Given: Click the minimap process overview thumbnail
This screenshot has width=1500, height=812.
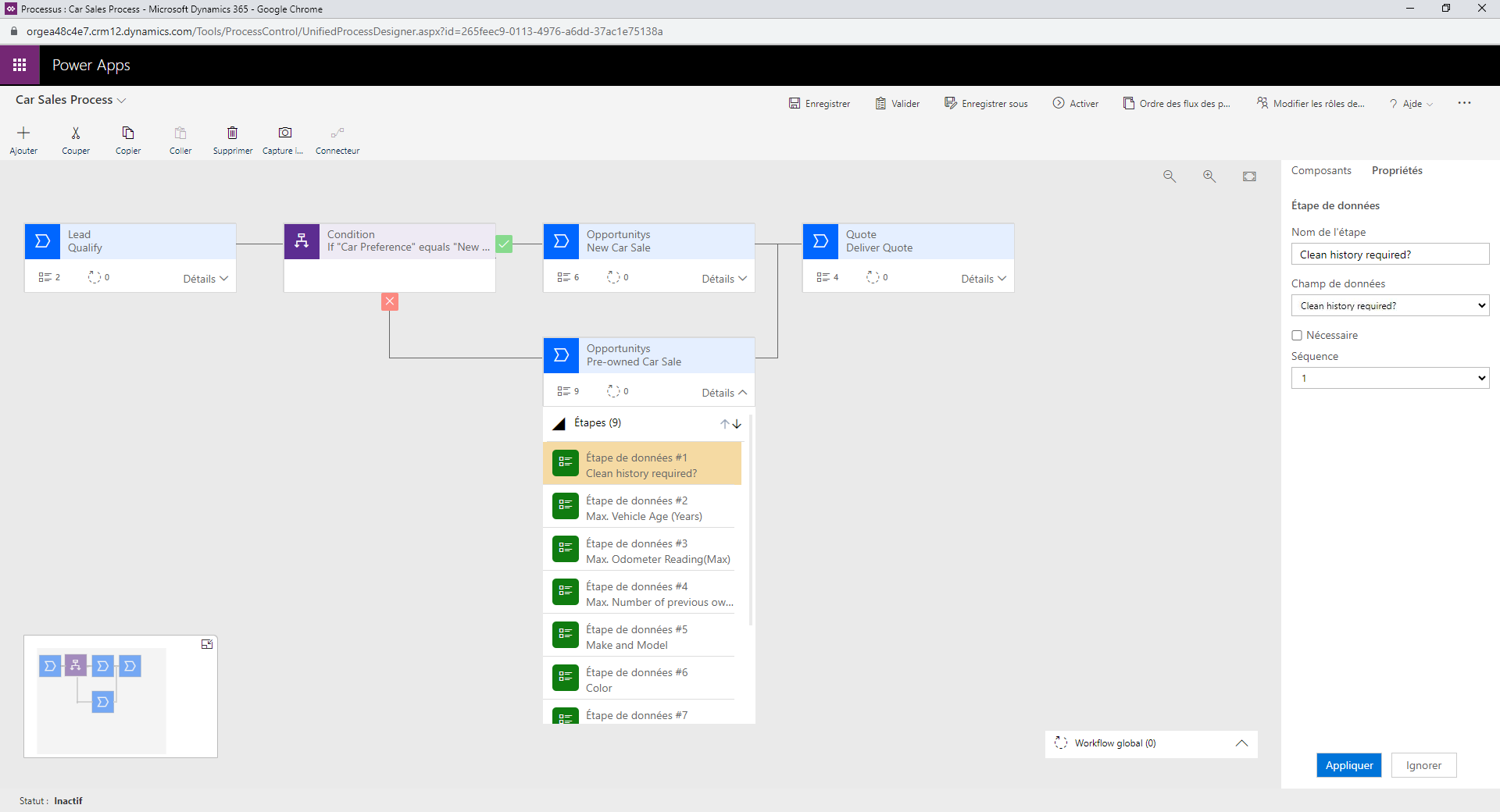Looking at the screenshot, I should click(x=102, y=700).
